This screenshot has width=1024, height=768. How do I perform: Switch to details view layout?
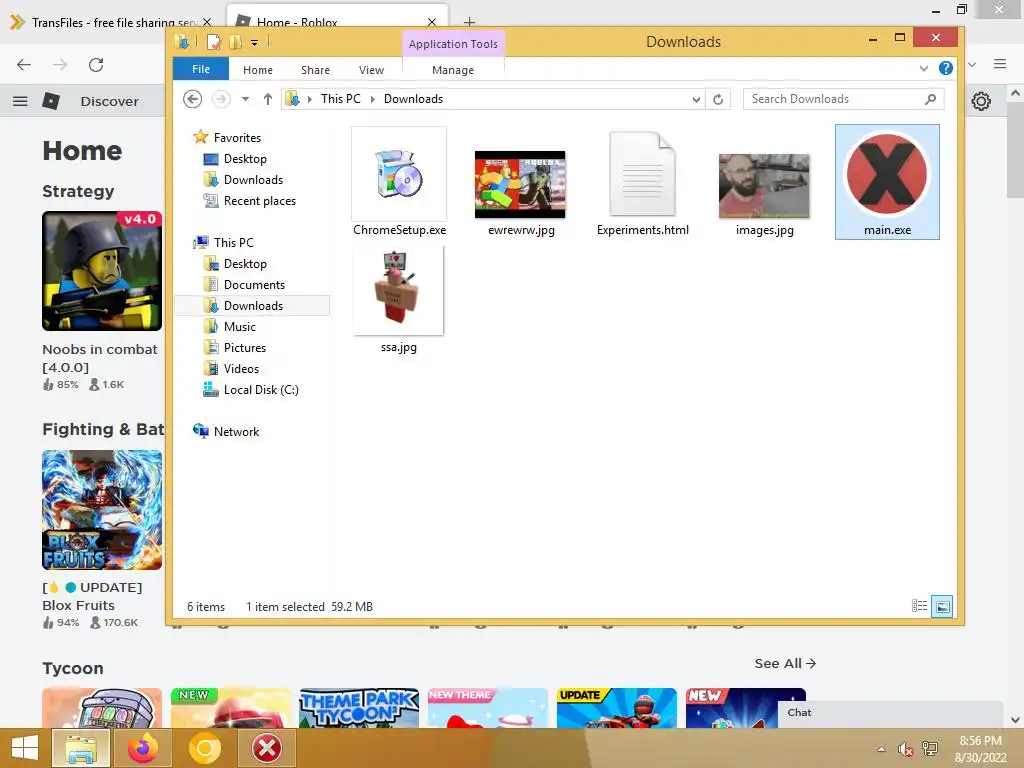[x=920, y=606]
